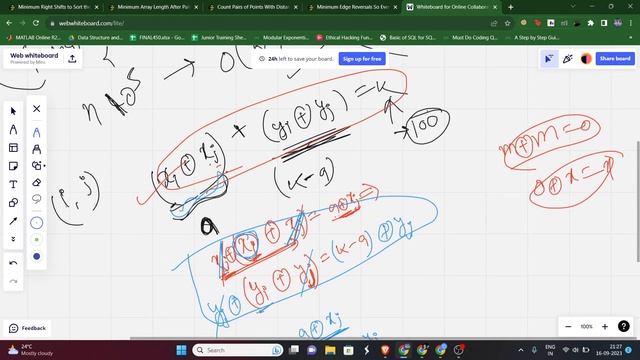Zoom in with the plus button
This screenshot has height=360, width=640.
(x=605, y=327)
